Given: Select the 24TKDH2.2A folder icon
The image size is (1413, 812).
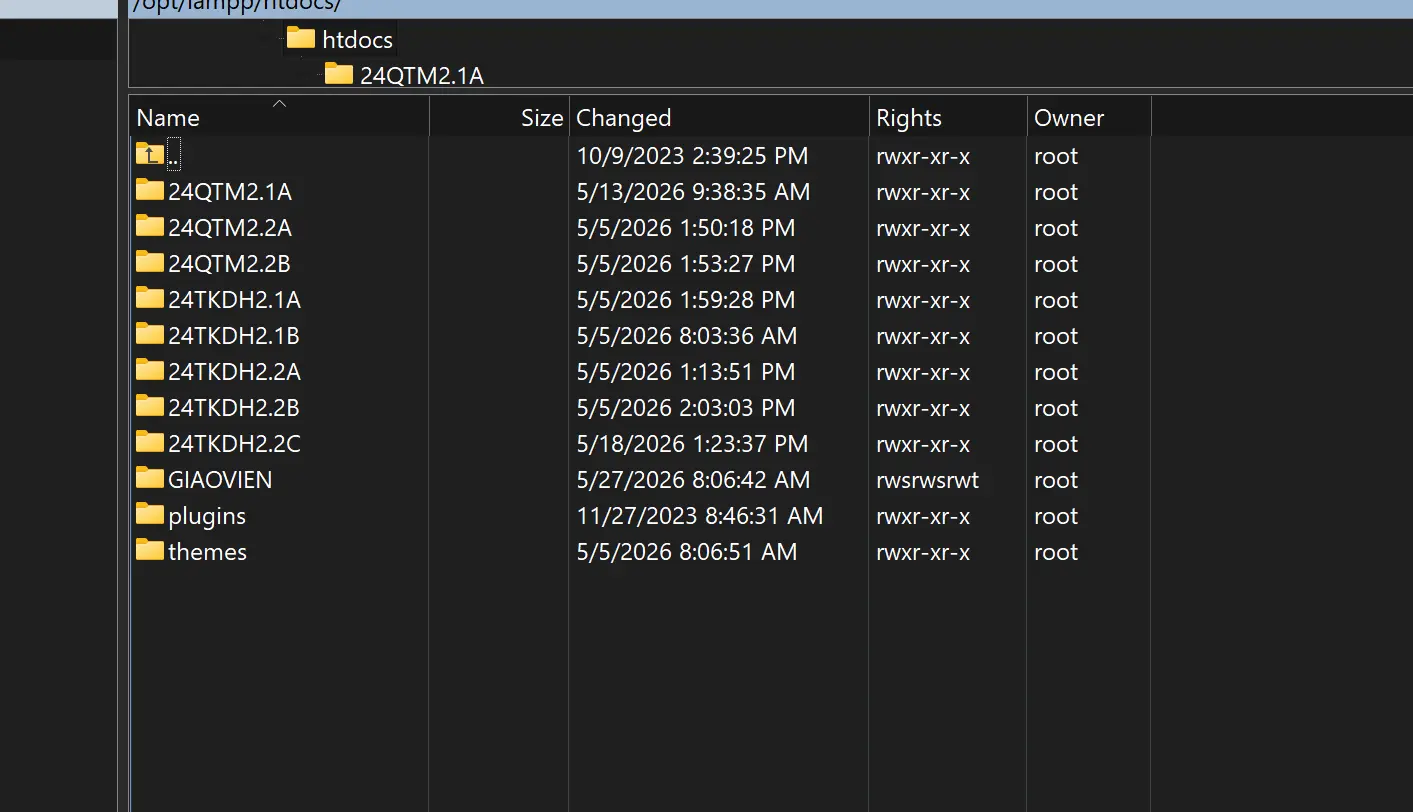Looking at the screenshot, I should 150,370.
